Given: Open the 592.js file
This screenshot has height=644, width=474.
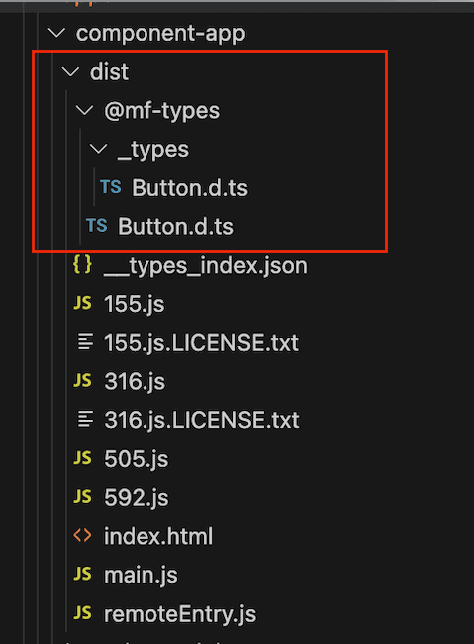Looking at the screenshot, I should pos(136,497).
